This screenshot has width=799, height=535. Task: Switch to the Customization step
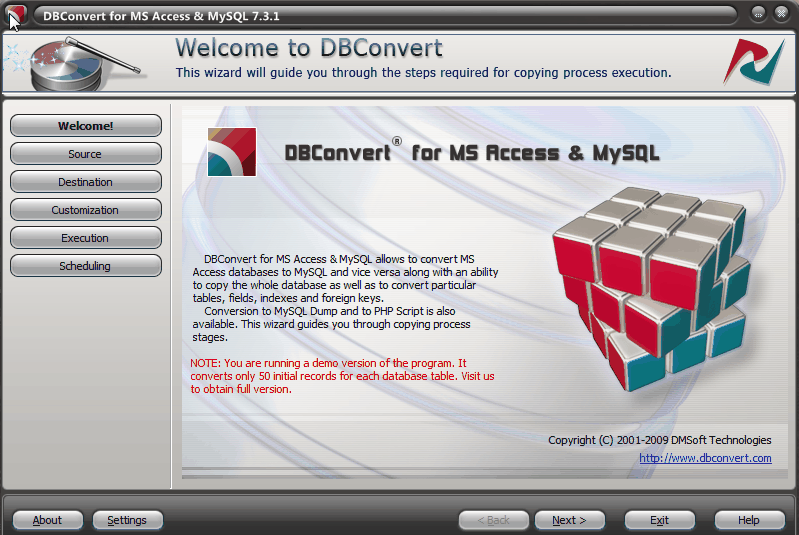tap(86, 210)
